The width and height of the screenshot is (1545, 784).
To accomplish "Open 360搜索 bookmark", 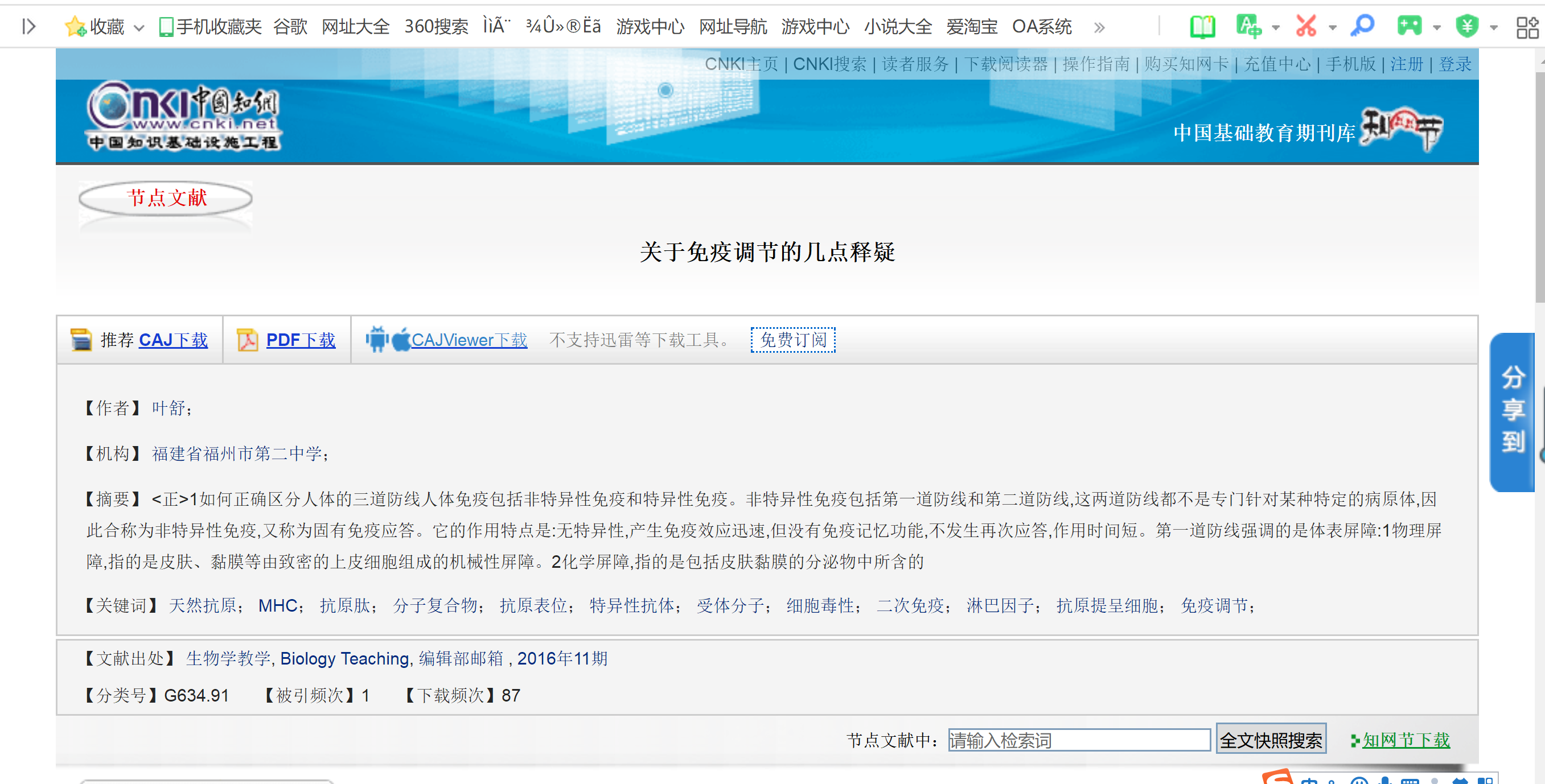I will [x=436, y=26].
